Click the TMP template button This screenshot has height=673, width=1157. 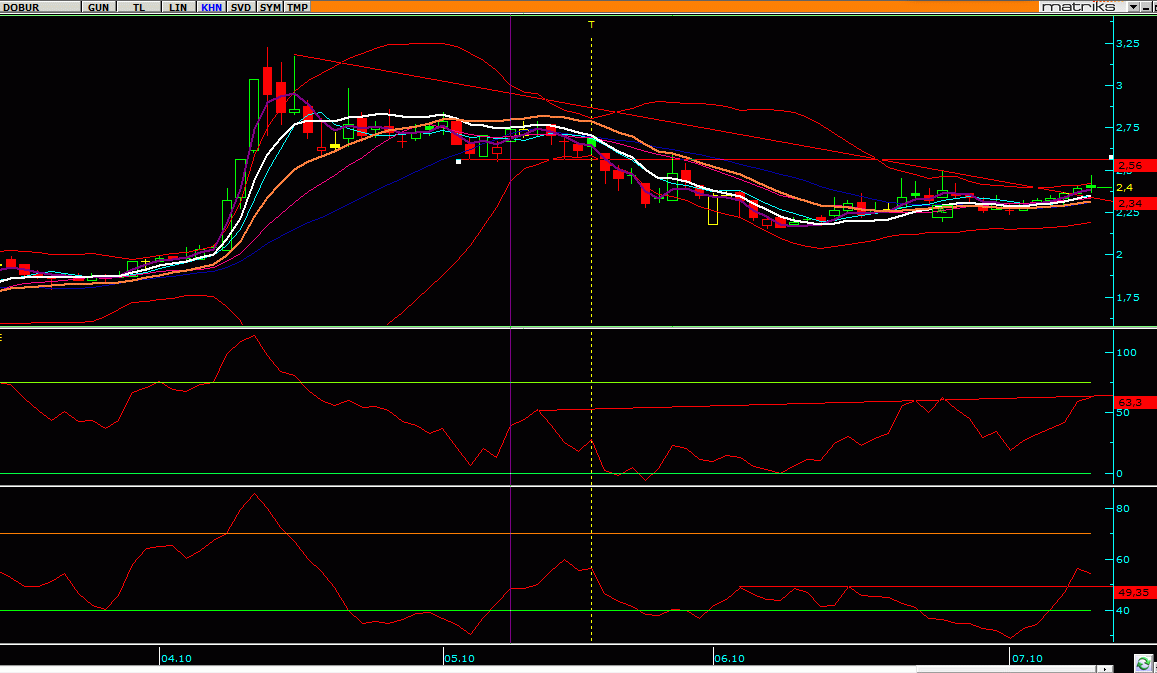pyautogui.click(x=297, y=7)
